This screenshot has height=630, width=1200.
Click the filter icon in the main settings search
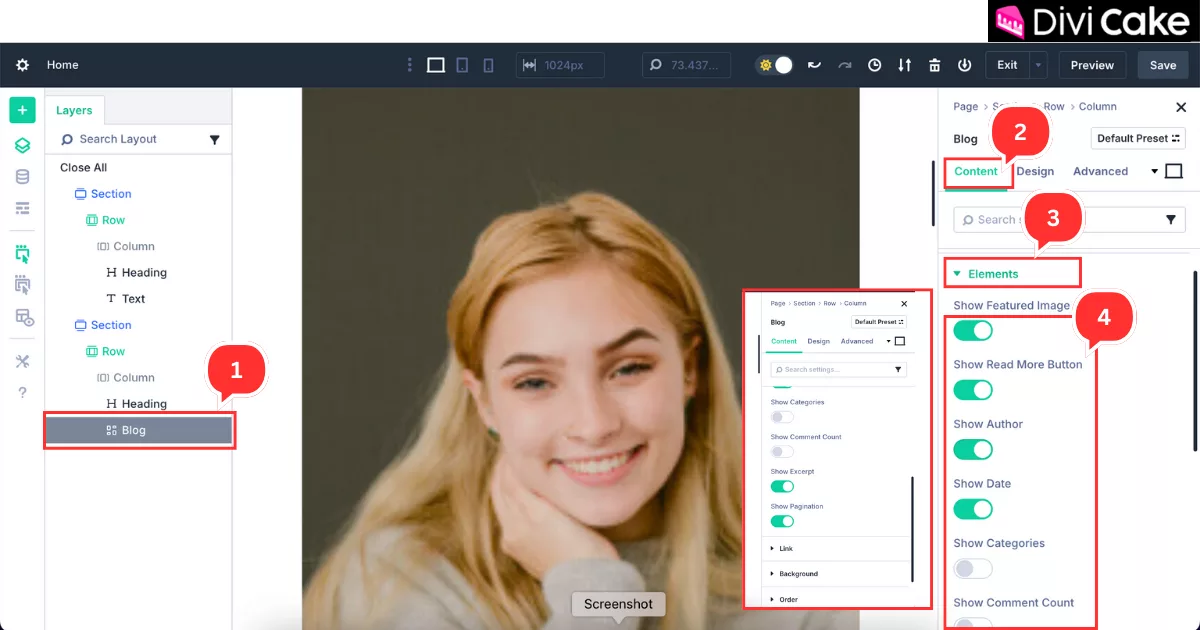click(1171, 220)
